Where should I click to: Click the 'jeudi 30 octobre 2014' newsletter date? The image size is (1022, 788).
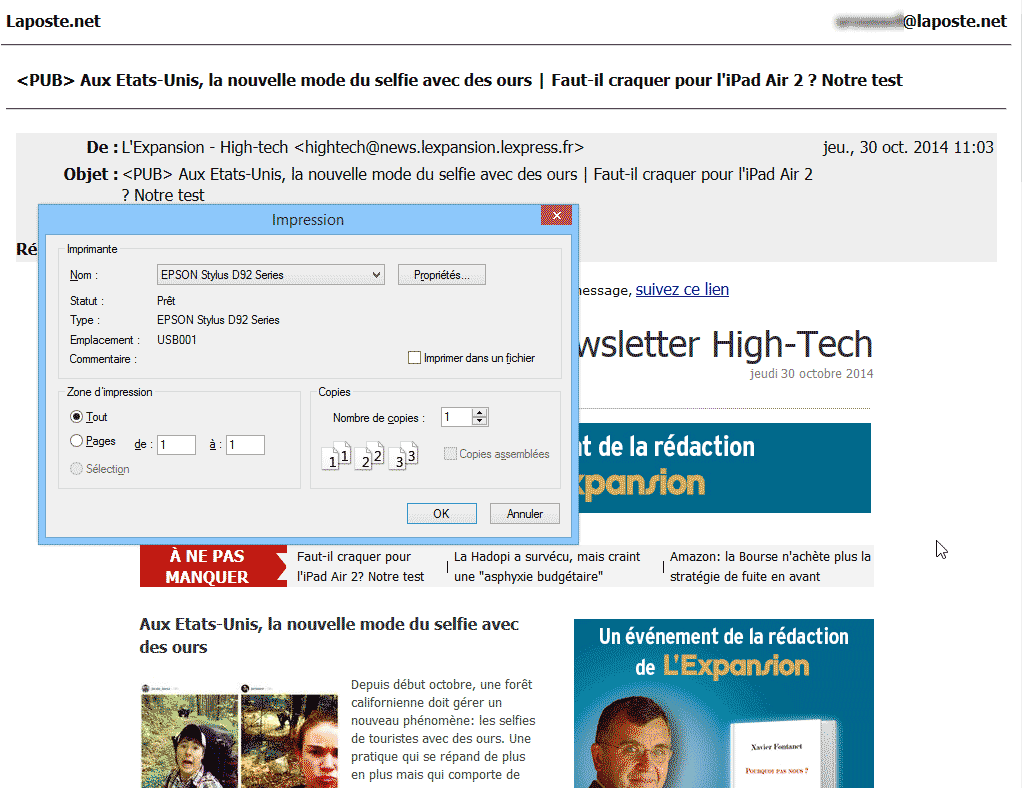[811, 373]
